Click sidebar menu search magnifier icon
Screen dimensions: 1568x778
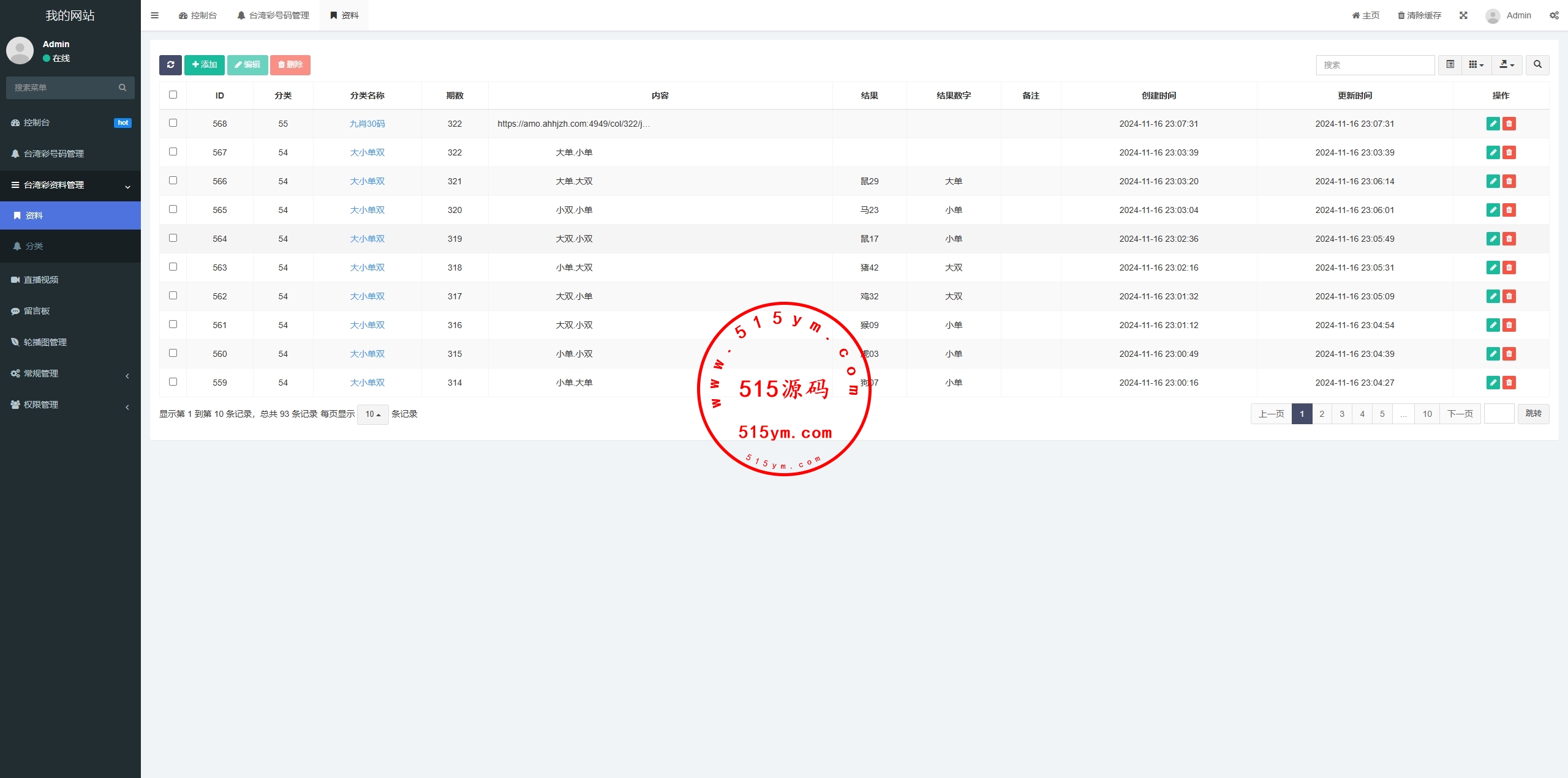(123, 88)
